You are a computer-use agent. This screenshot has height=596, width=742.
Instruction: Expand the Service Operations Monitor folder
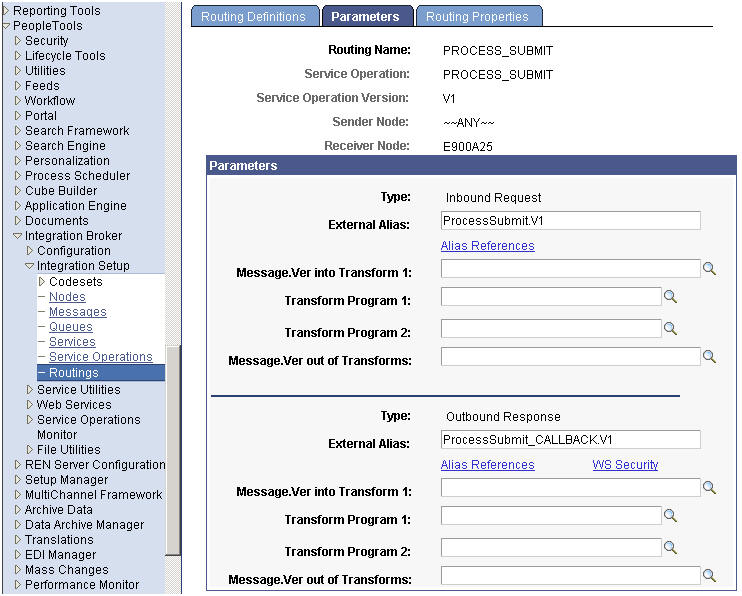coord(30,420)
